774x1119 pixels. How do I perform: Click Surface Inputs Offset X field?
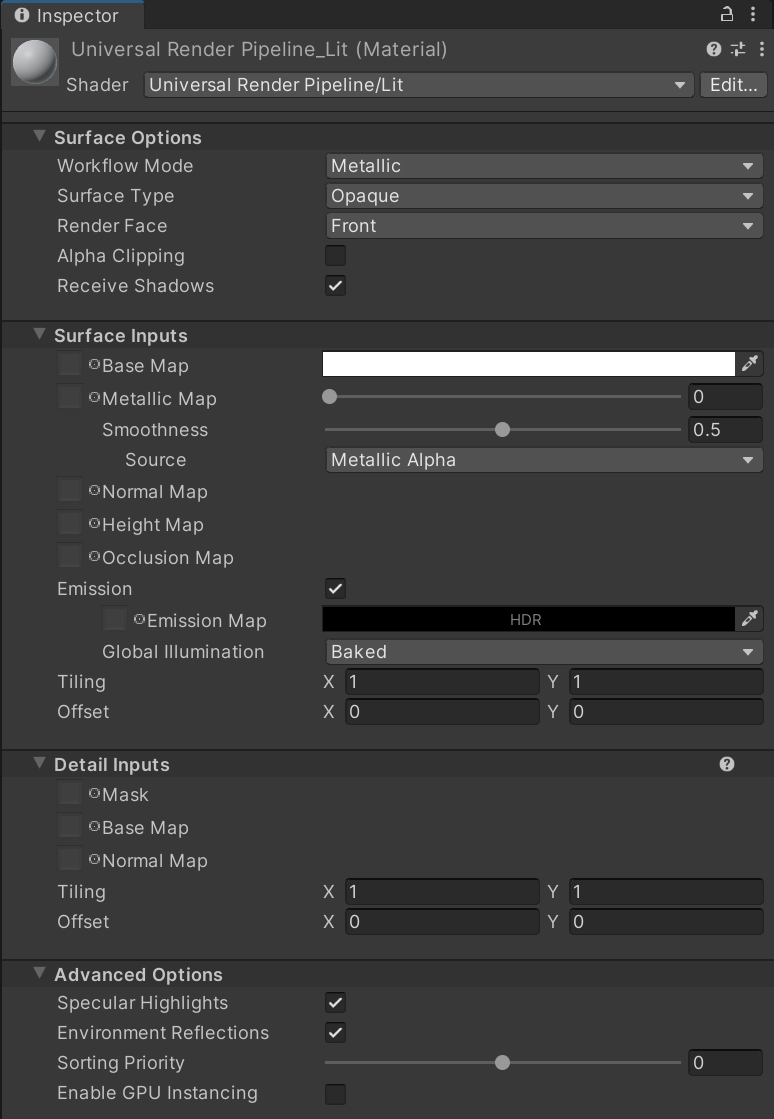click(x=442, y=712)
